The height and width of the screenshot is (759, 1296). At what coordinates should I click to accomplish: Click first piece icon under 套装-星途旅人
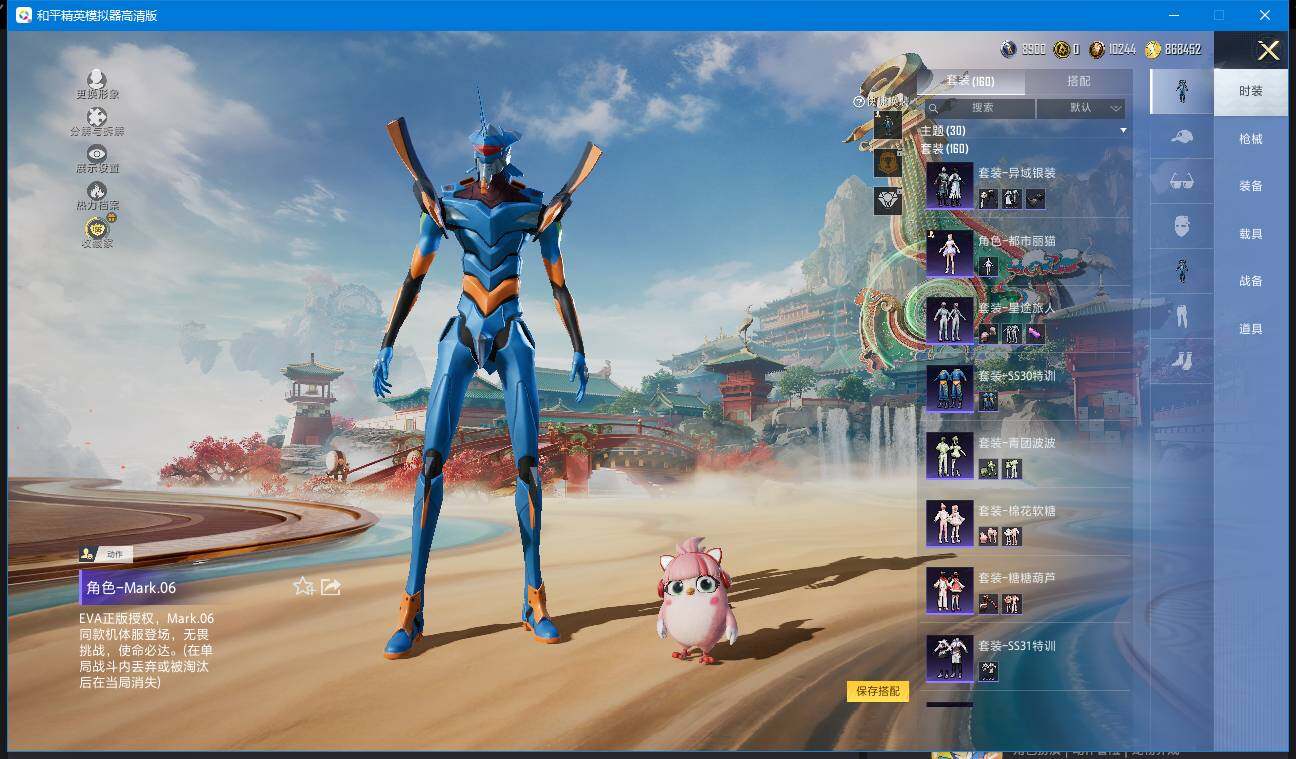pyautogui.click(x=988, y=334)
